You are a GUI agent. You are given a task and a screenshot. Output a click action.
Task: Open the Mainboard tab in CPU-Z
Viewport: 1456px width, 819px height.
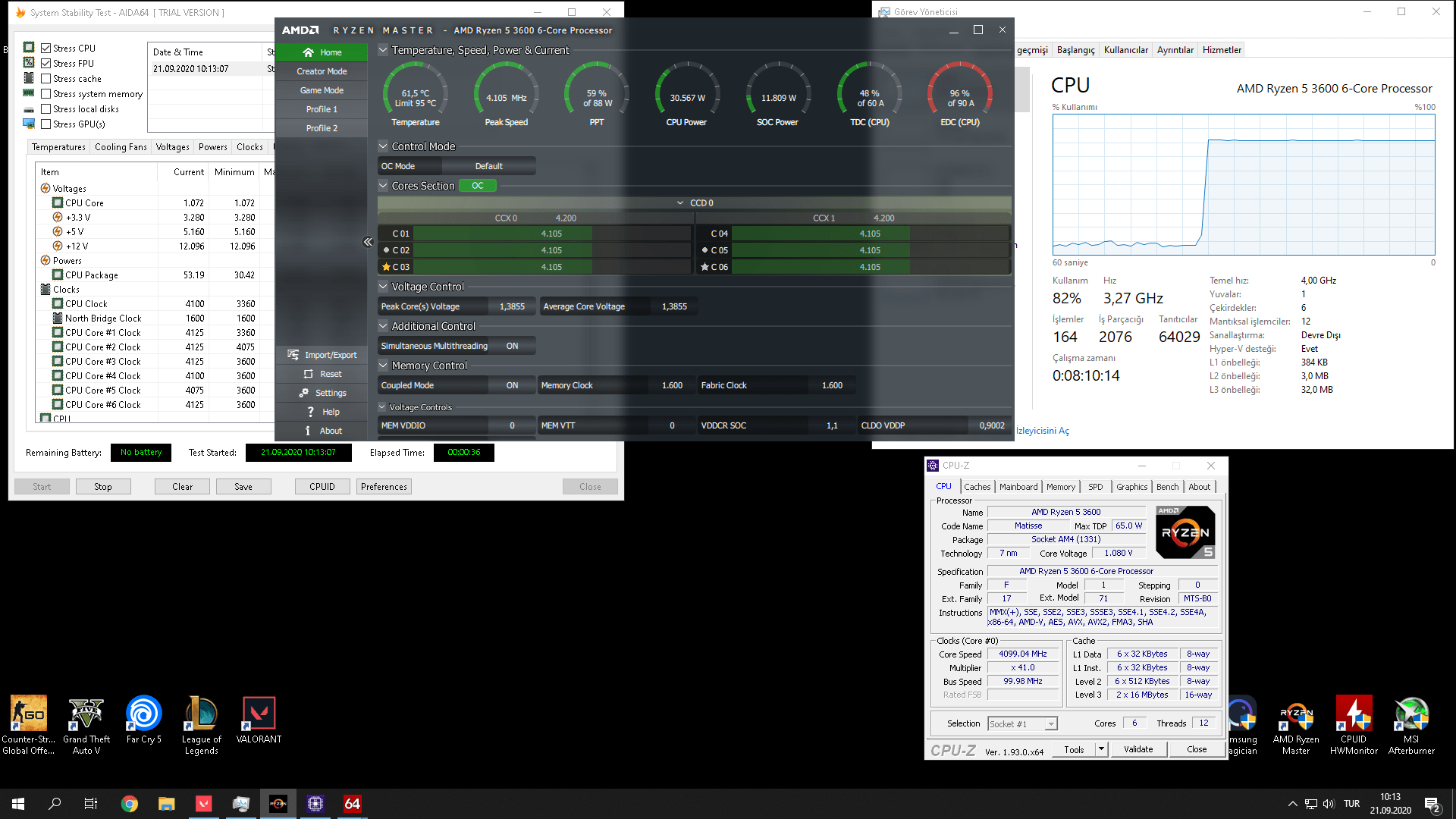[1018, 487]
